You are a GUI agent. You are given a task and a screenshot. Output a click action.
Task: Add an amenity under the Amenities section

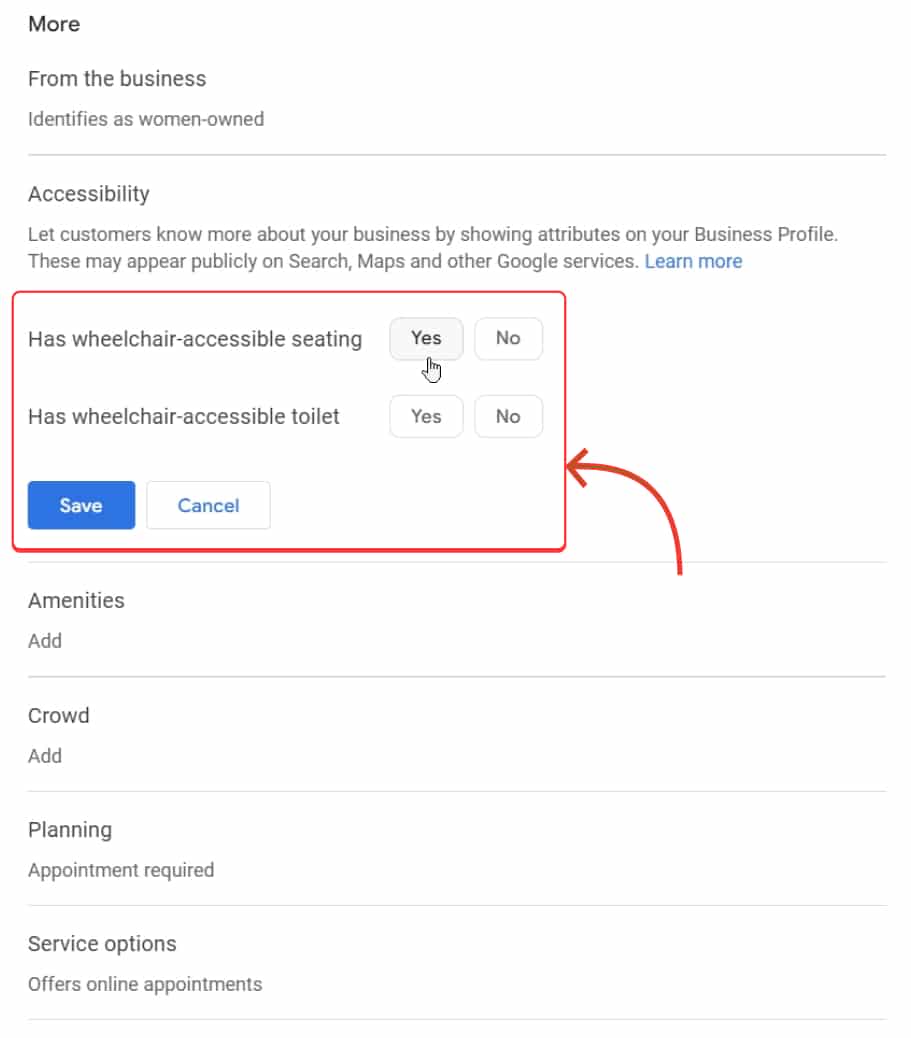(45, 640)
